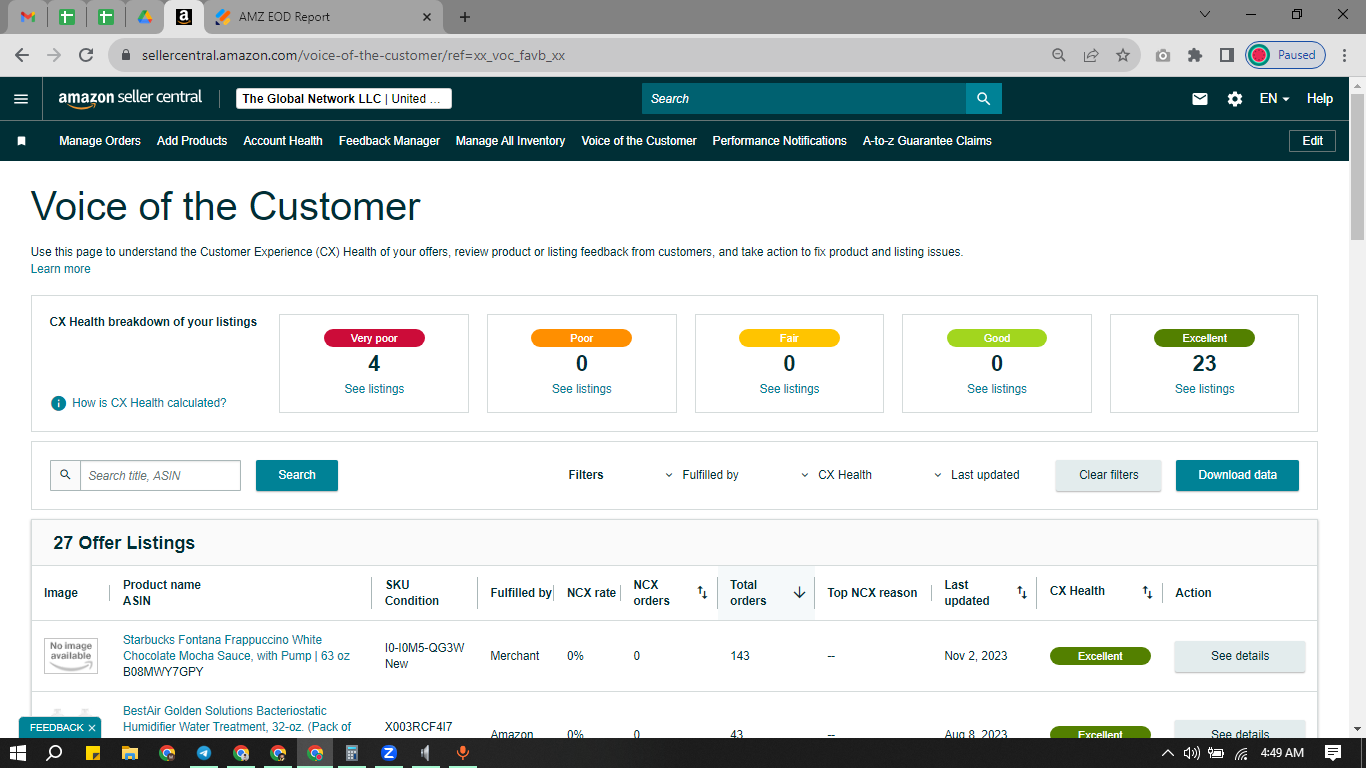Click the Search title, ASIN input field
The height and width of the screenshot is (768, 1366).
pyautogui.click(x=160, y=475)
